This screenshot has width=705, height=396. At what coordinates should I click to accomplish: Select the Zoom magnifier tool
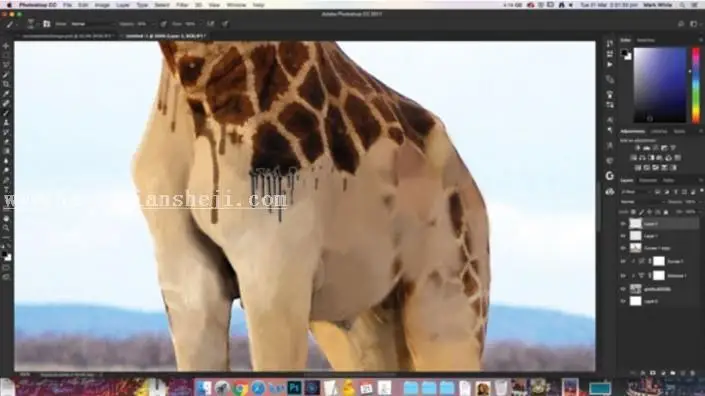tap(6, 228)
